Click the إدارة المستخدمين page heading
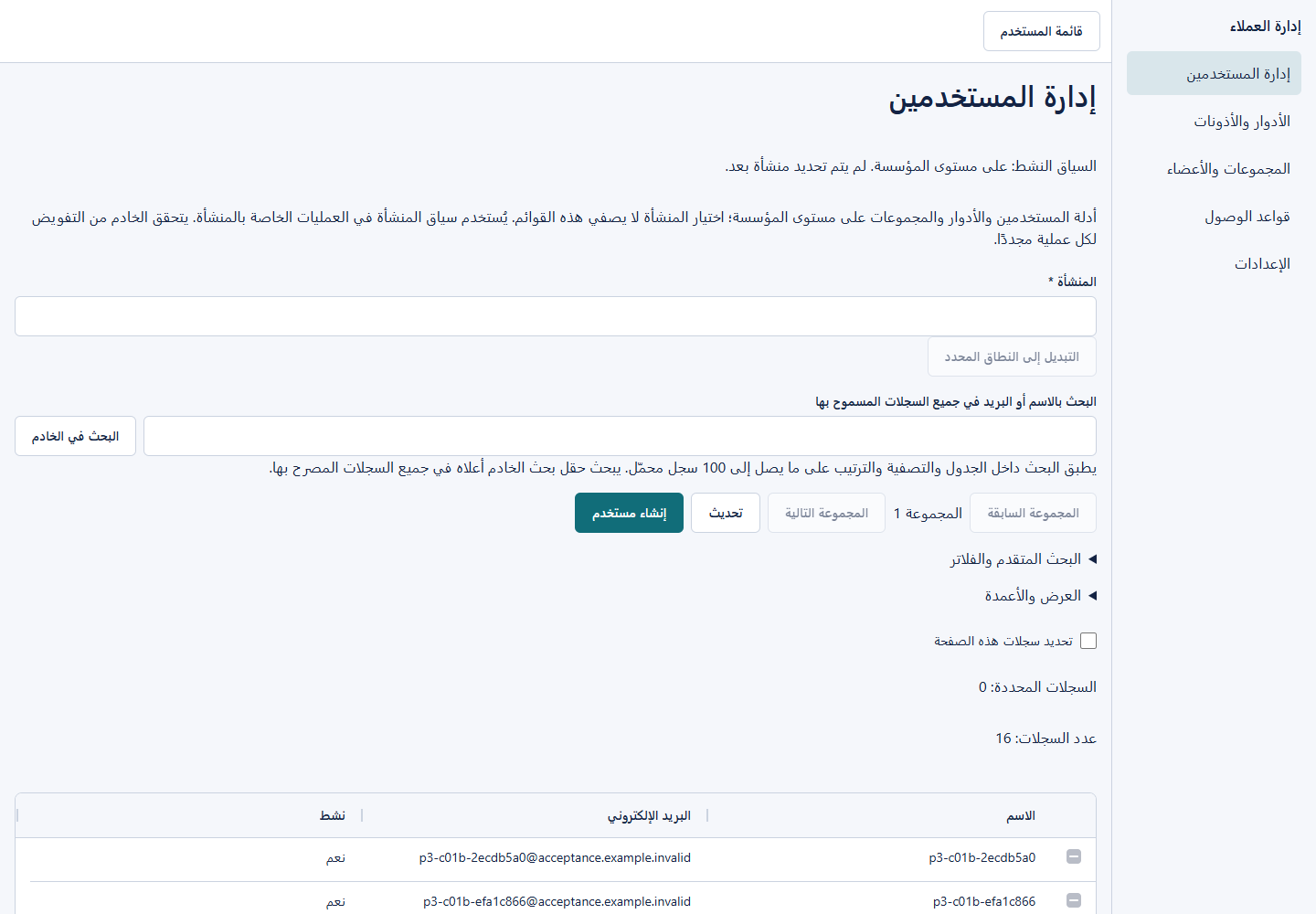The height and width of the screenshot is (914, 1316). (992, 97)
